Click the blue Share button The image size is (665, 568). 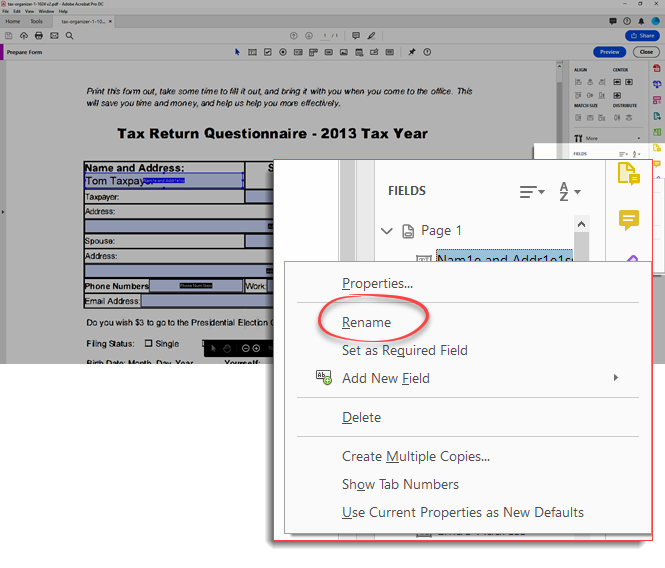pos(642,36)
